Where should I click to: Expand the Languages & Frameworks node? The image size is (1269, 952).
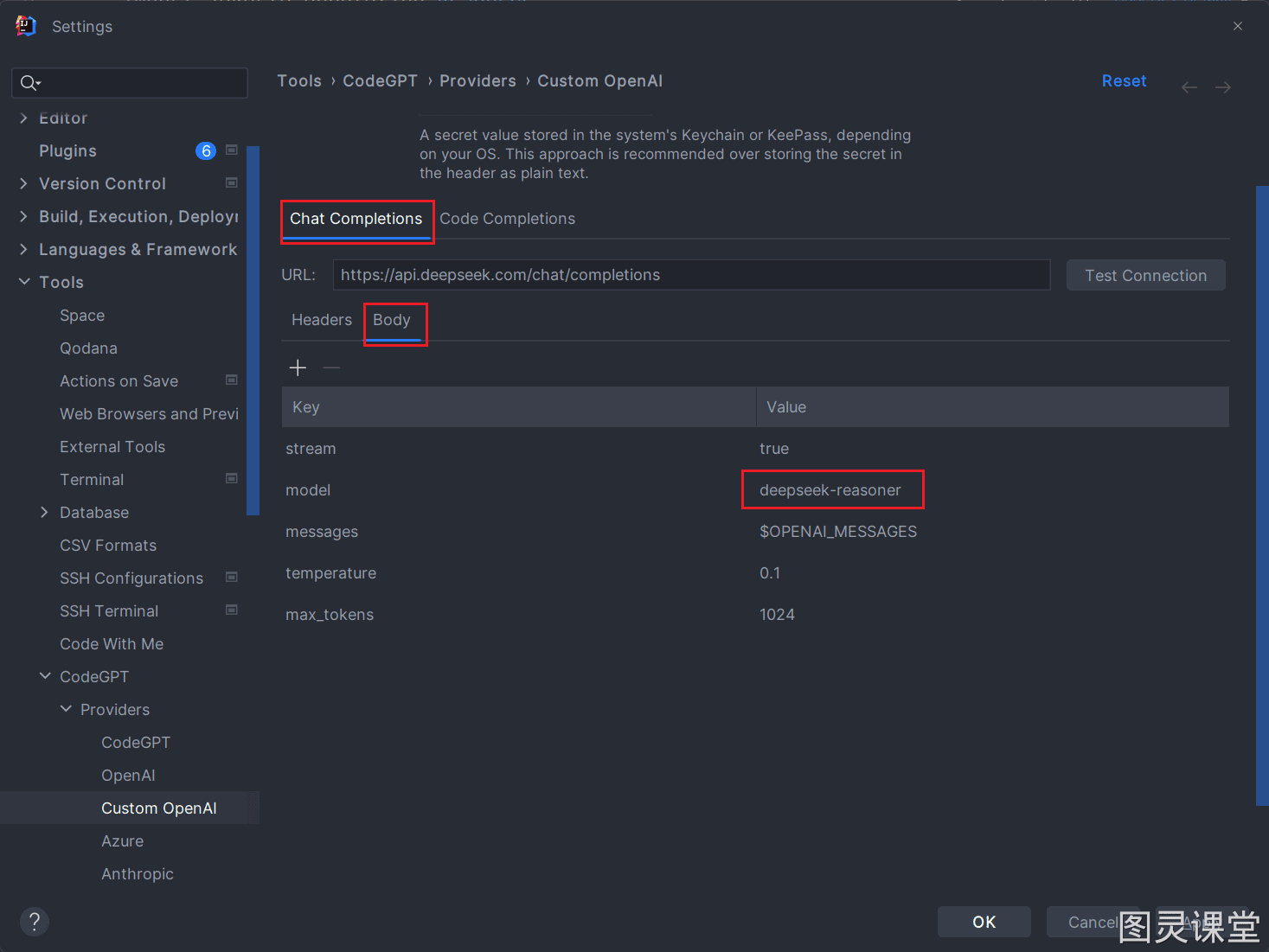tap(23, 249)
